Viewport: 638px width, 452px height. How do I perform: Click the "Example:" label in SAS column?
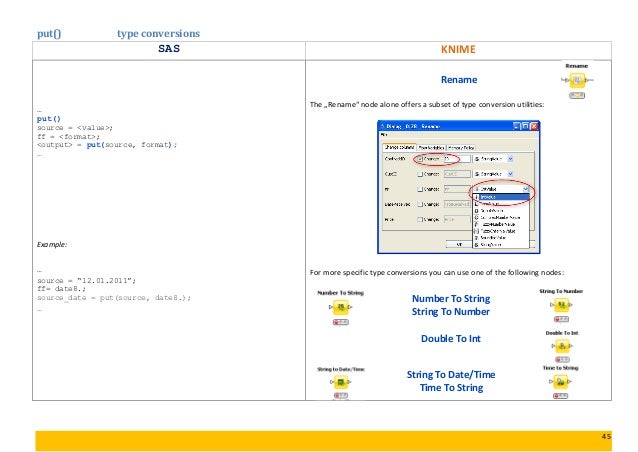point(52,245)
